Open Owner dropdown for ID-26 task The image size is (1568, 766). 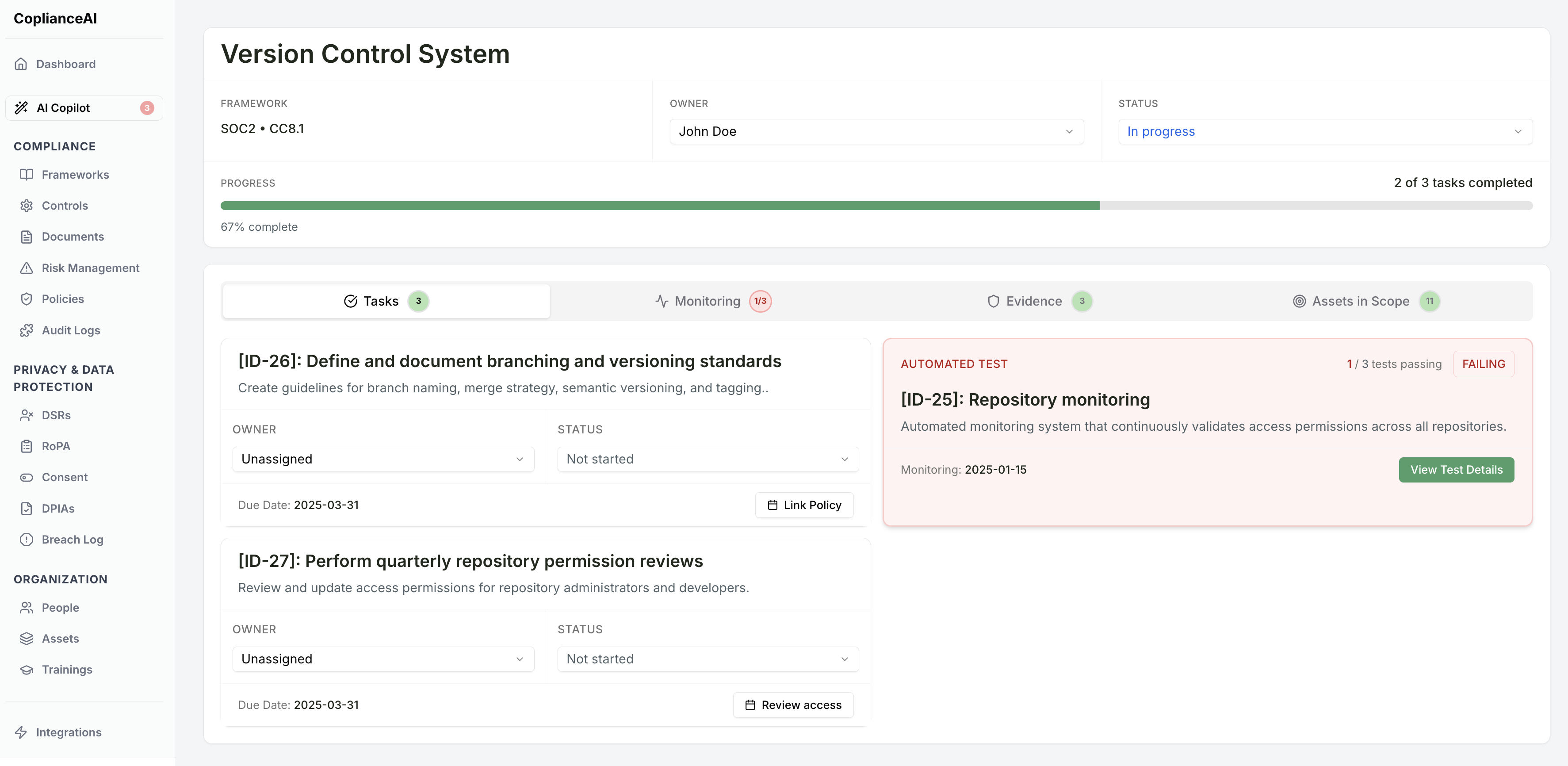click(x=383, y=459)
